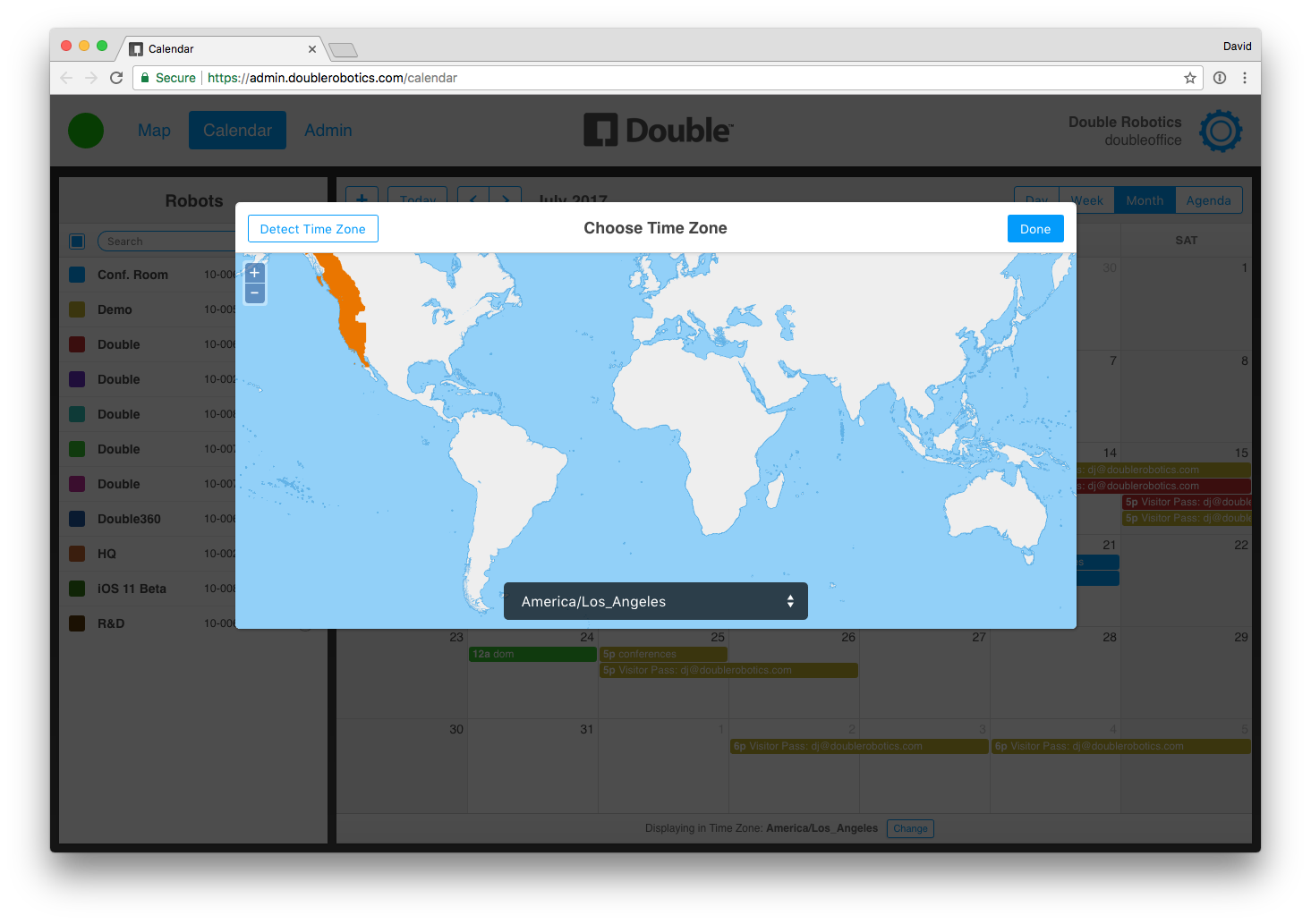This screenshot has height=924, width=1311.
Task: Click the settings gear icon
Action: (x=1221, y=131)
